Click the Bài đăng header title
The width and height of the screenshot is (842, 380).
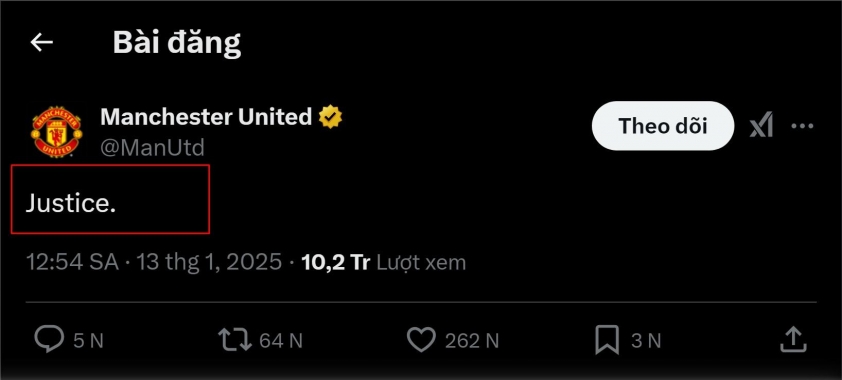tap(177, 43)
